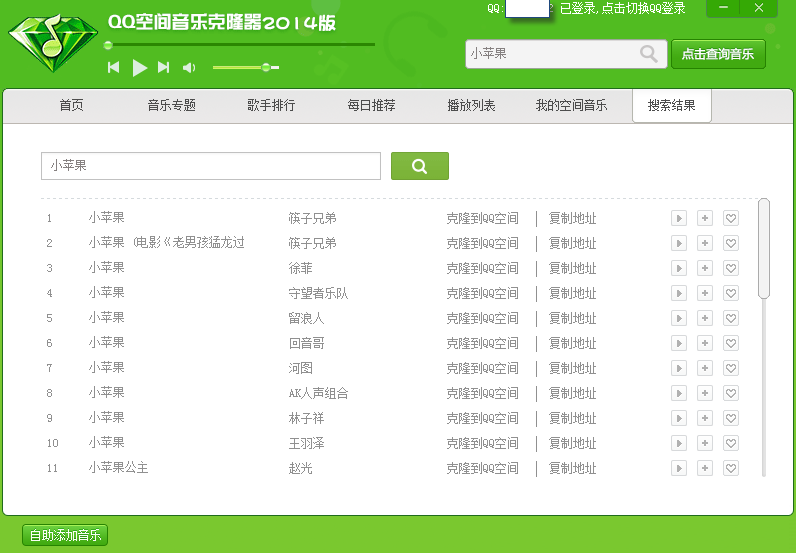
Task: Switch to 歌手排行 tab
Action: pyautogui.click(x=272, y=106)
